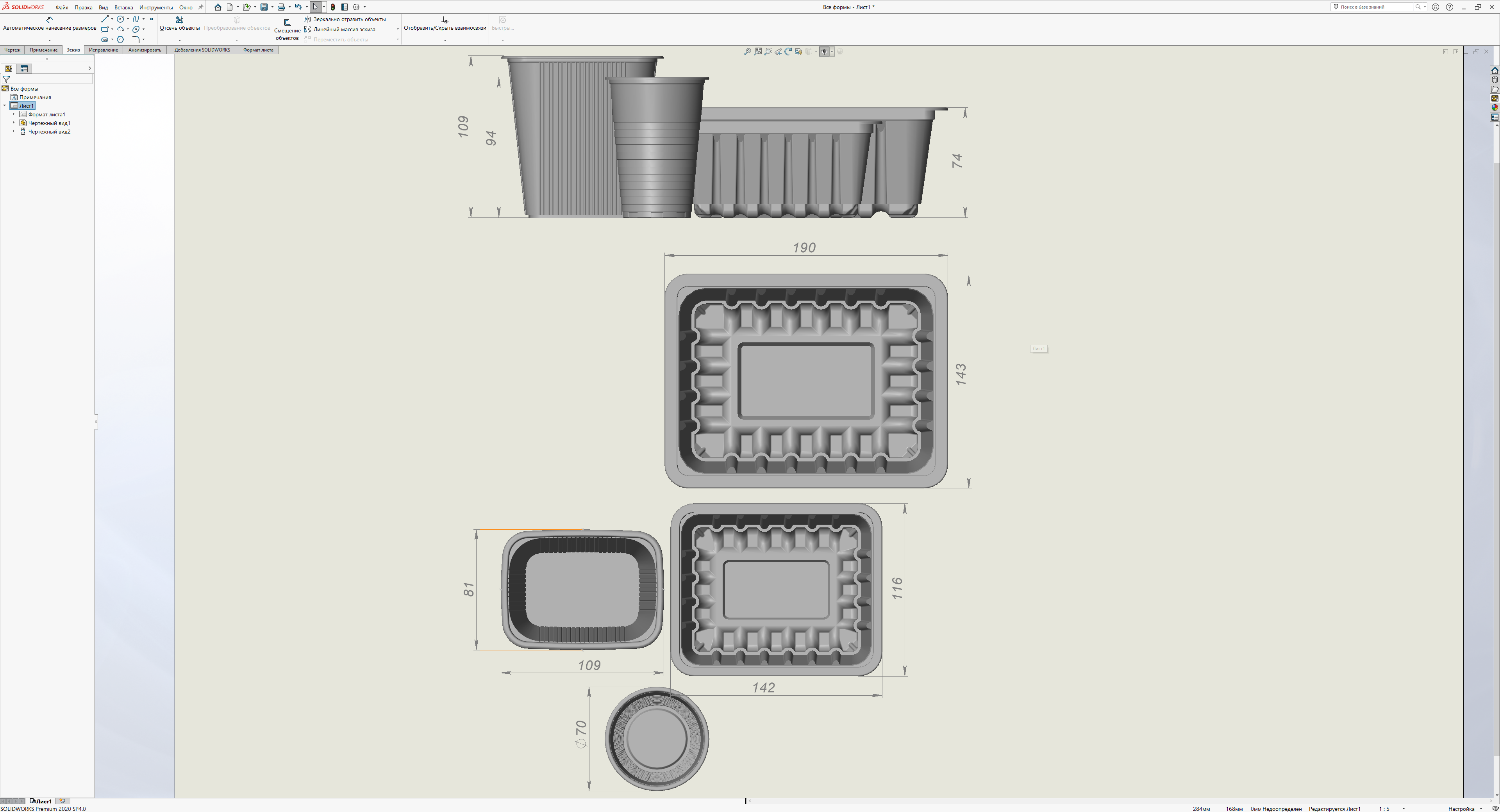Select the Spline sketch tool
Screen dimensions: 1500x812
(136, 19)
